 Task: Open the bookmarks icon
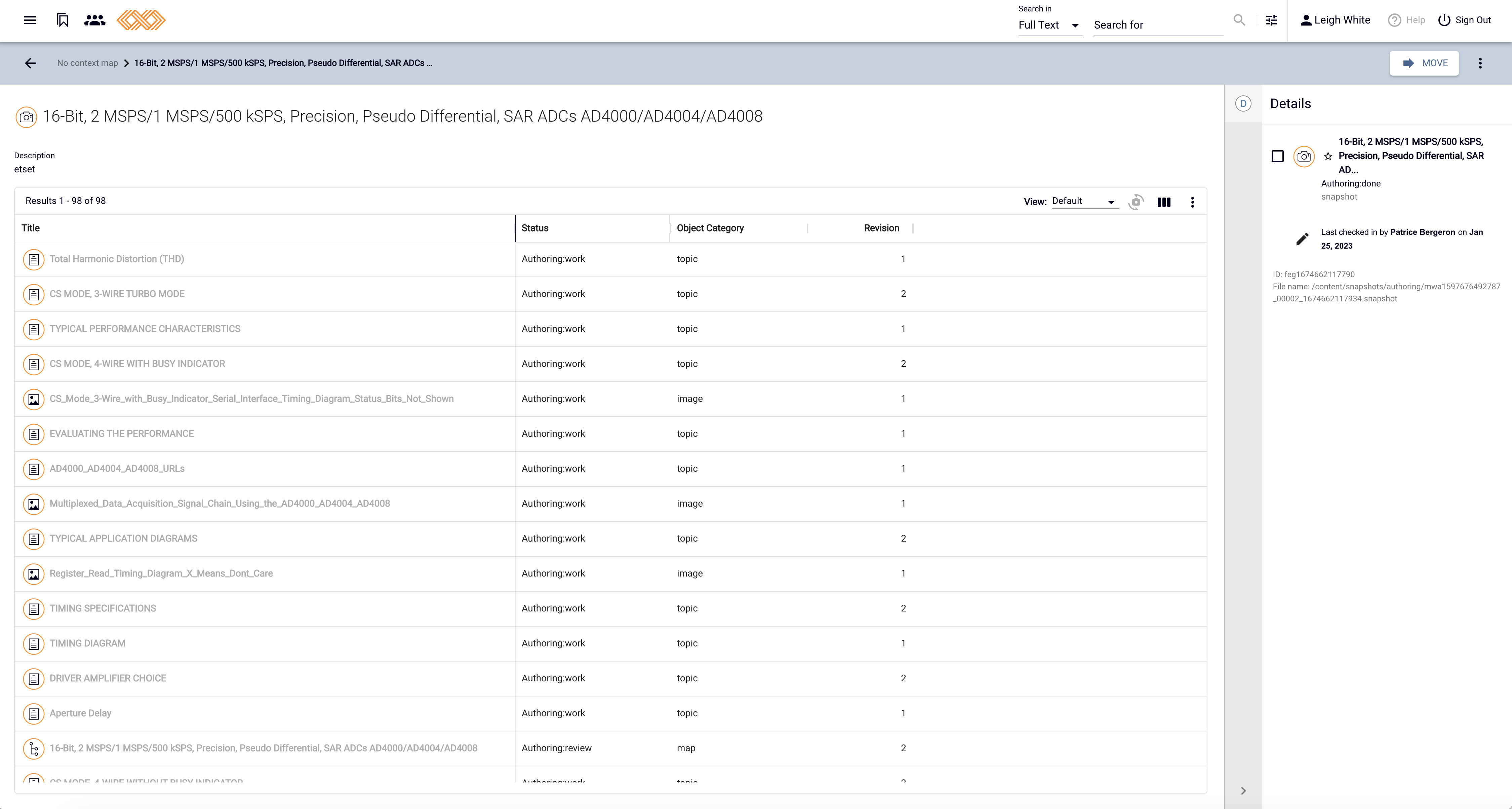click(x=62, y=20)
